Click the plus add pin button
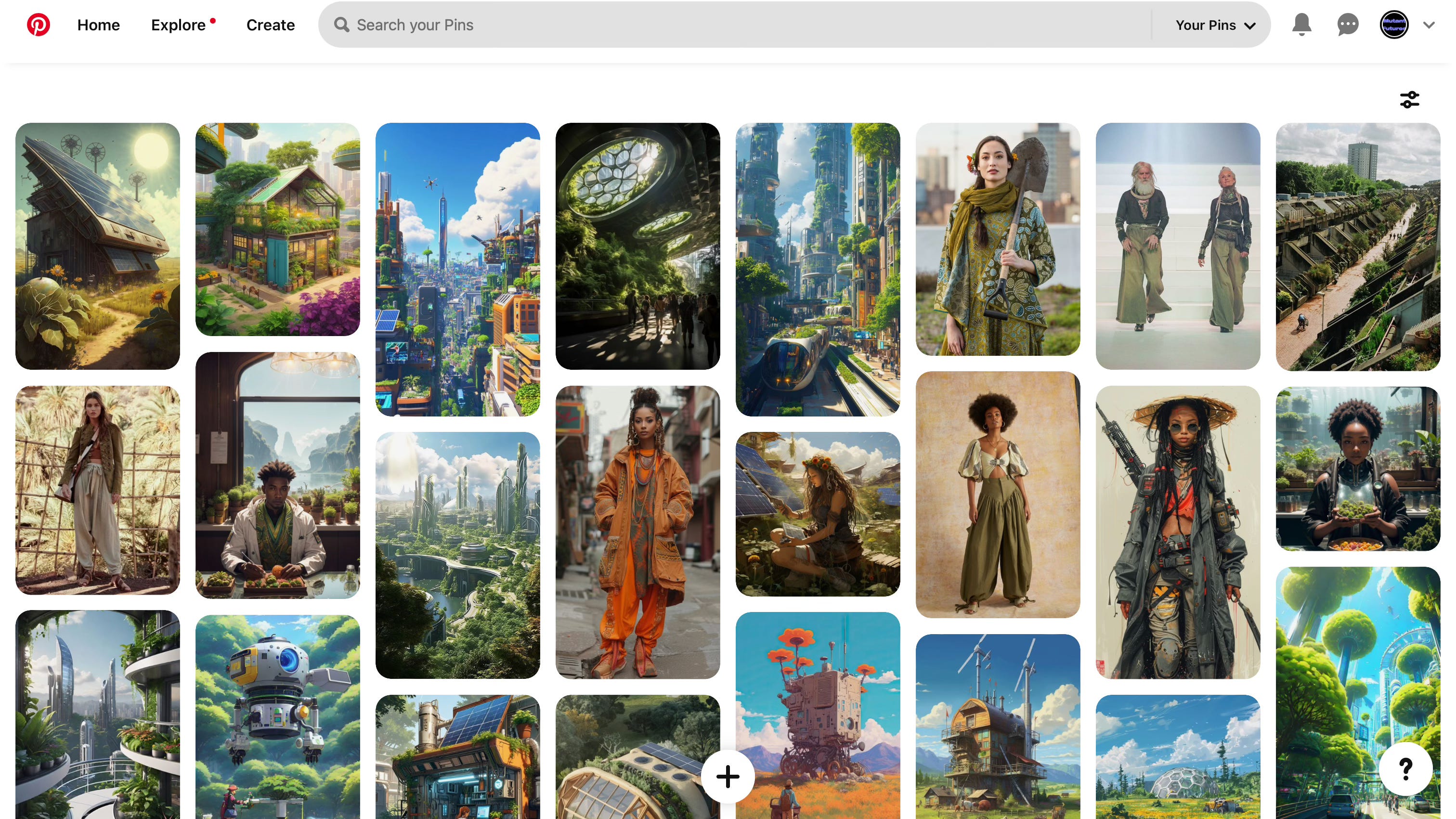The width and height of the screenshot is (1456, 819). click(728, 777)
